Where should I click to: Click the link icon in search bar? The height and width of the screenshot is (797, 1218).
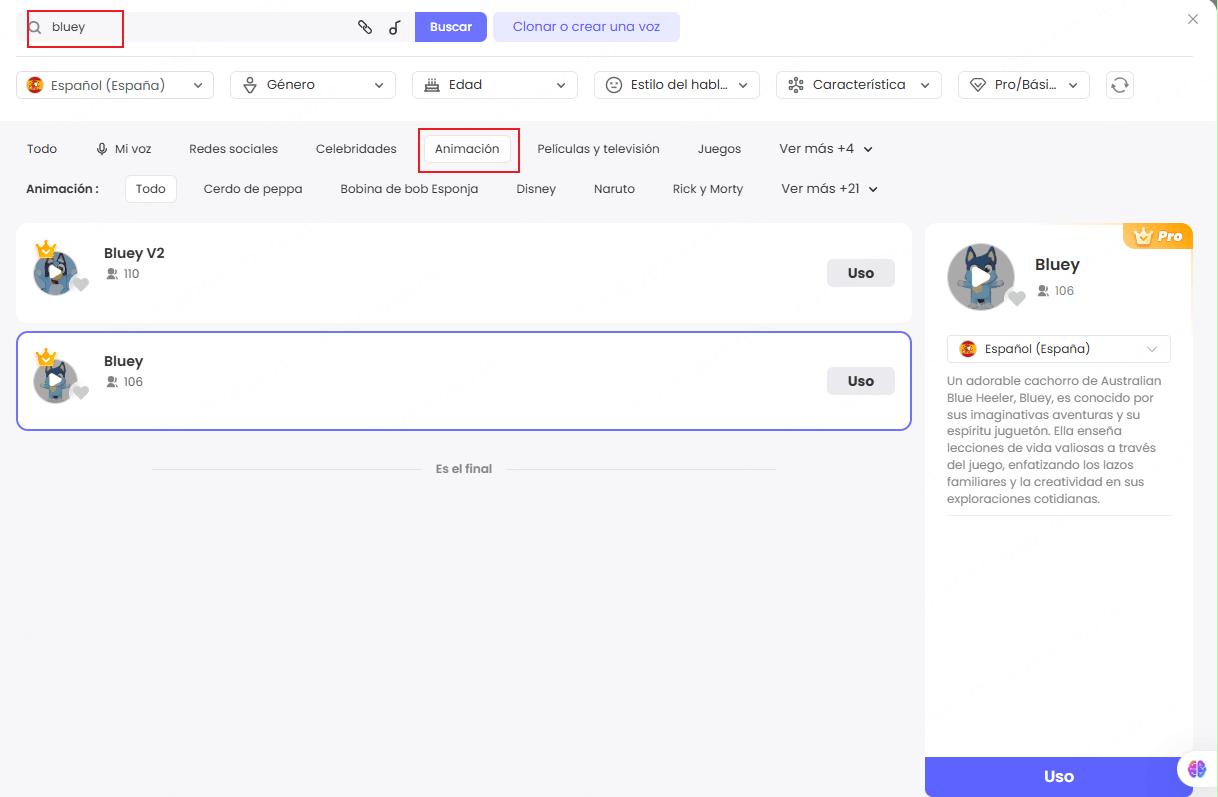coord(365,27)
